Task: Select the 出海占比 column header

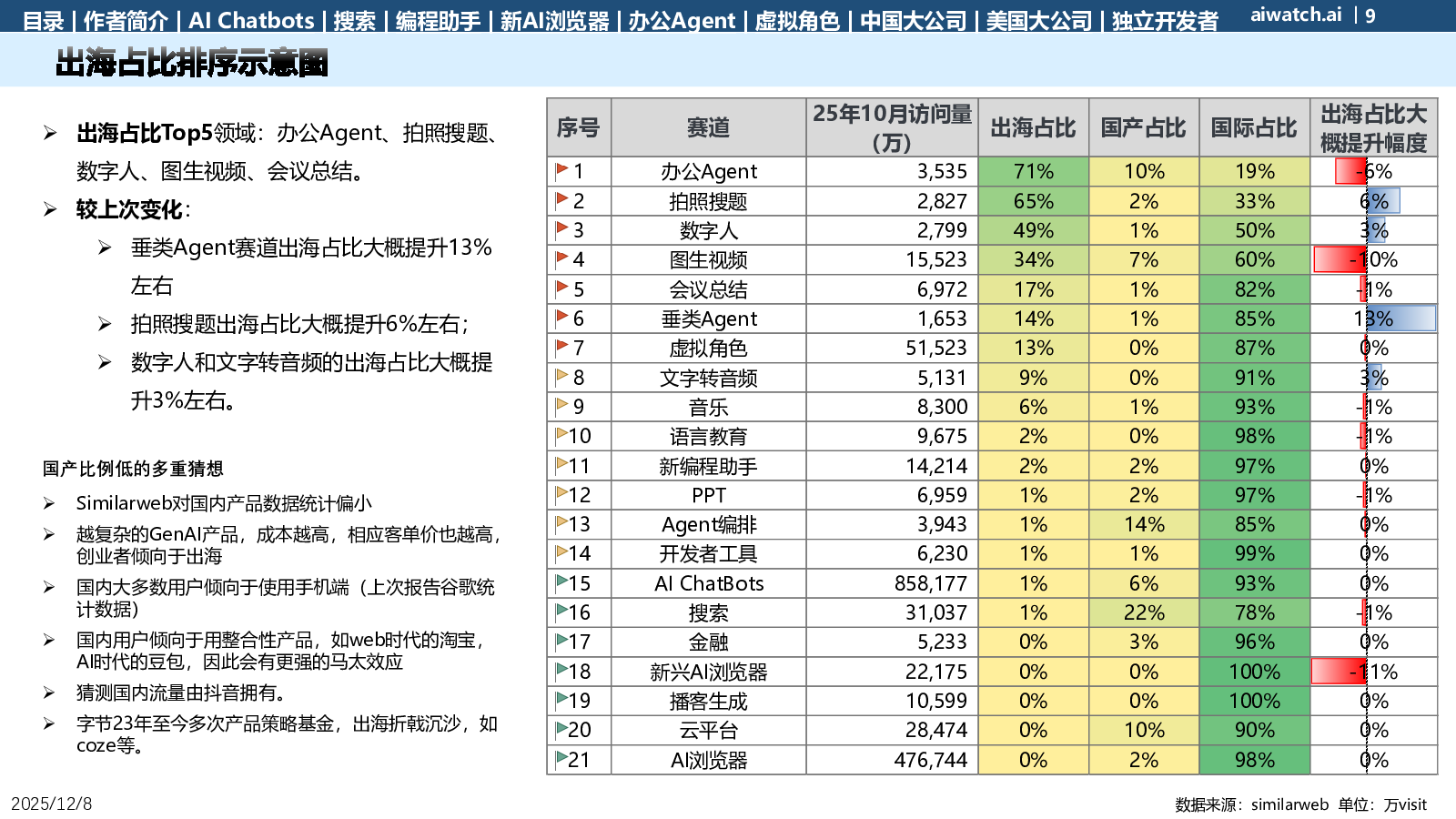Action: pos(1033,127)
